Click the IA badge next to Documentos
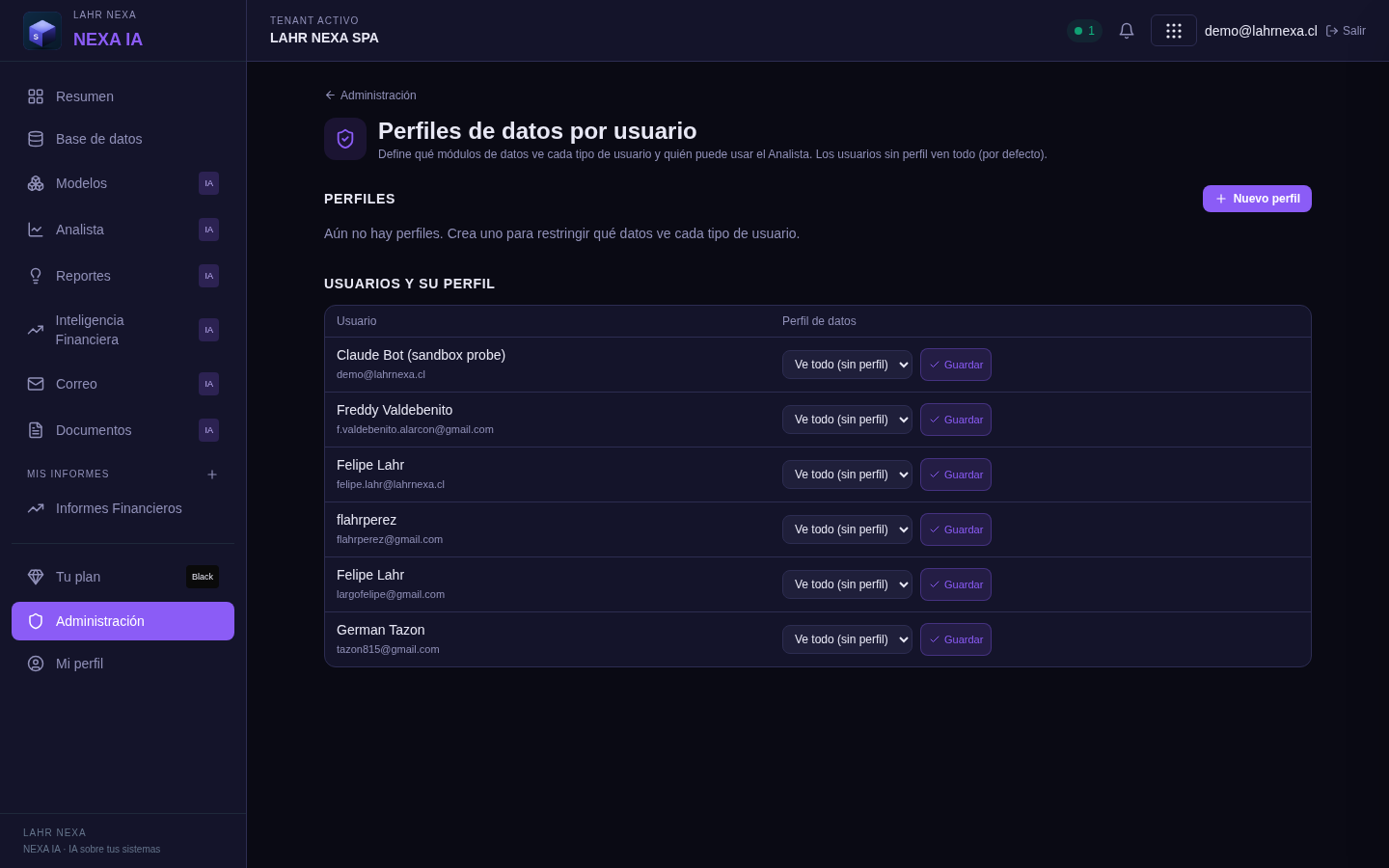1389x868 pixels. coord(208,430)
